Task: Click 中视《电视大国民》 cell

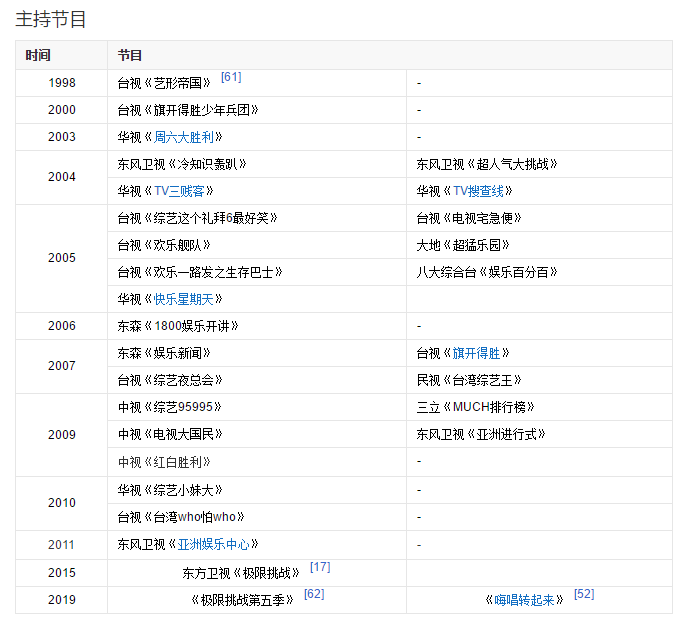Action: (257, 434)
